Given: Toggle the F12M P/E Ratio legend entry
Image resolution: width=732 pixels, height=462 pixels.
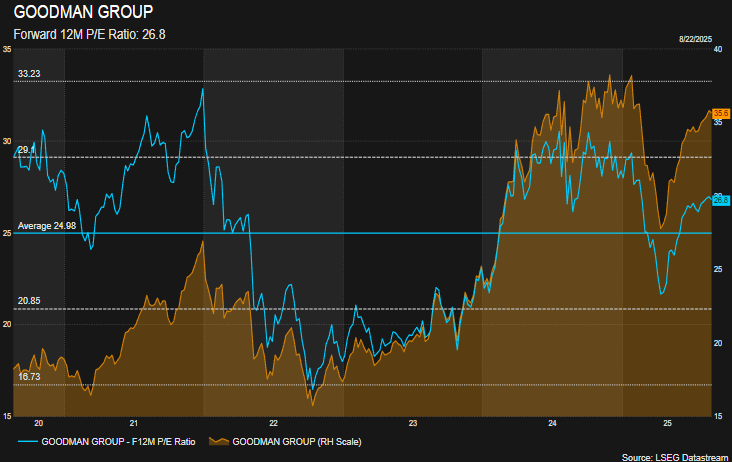Looking at the screenshot, I should coord(119,441).
